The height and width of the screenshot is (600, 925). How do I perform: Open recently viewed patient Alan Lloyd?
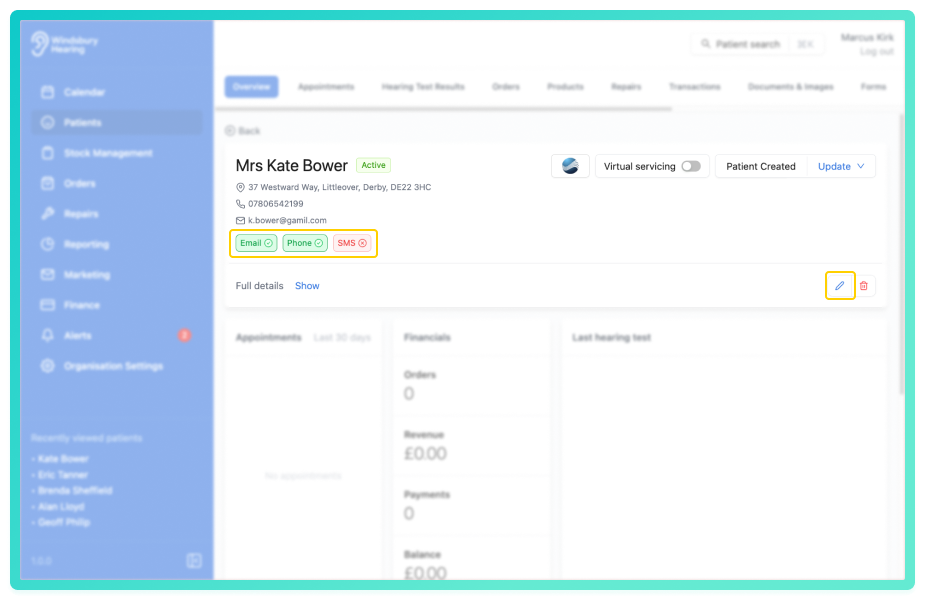(x=61, y=506)
